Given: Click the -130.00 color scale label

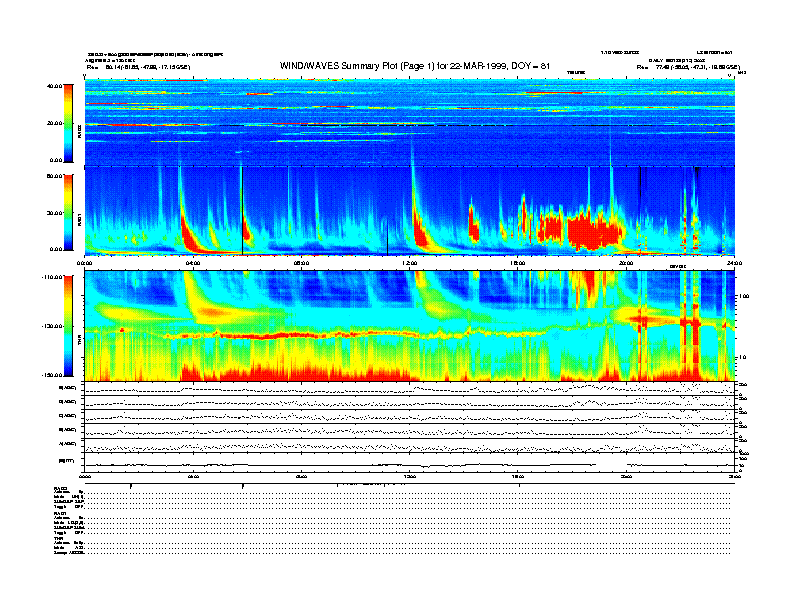Looking at the screenshot, I should click(x=52, y=326).
